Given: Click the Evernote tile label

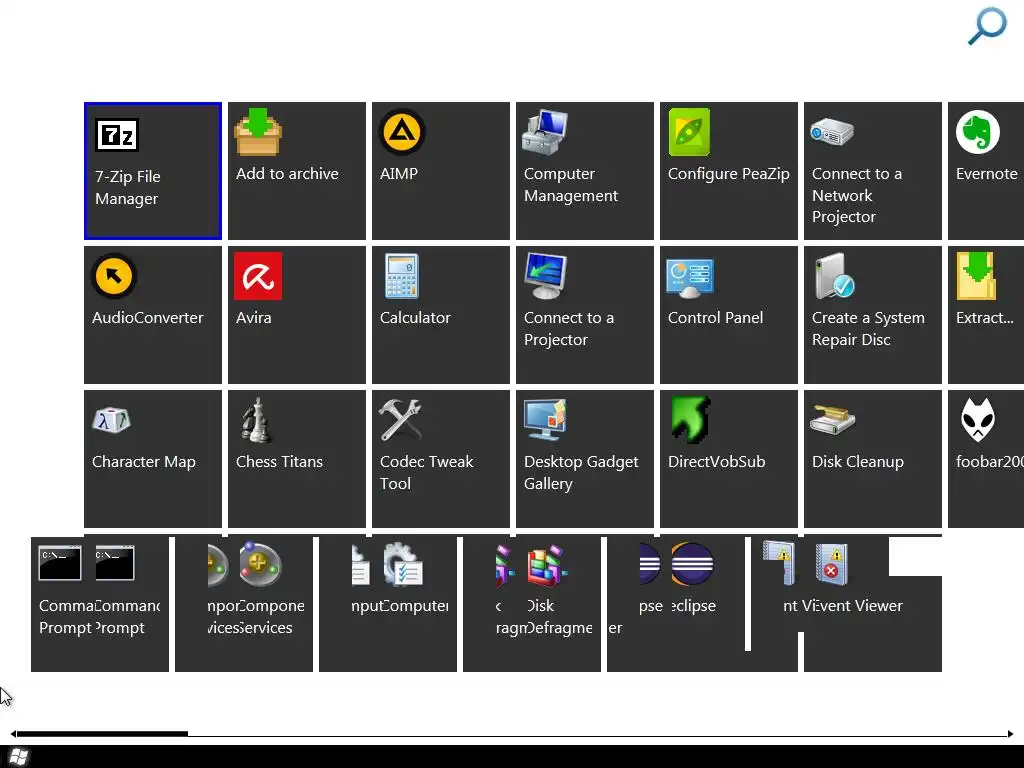Looking at the screenshot, I should click(986, 174).
